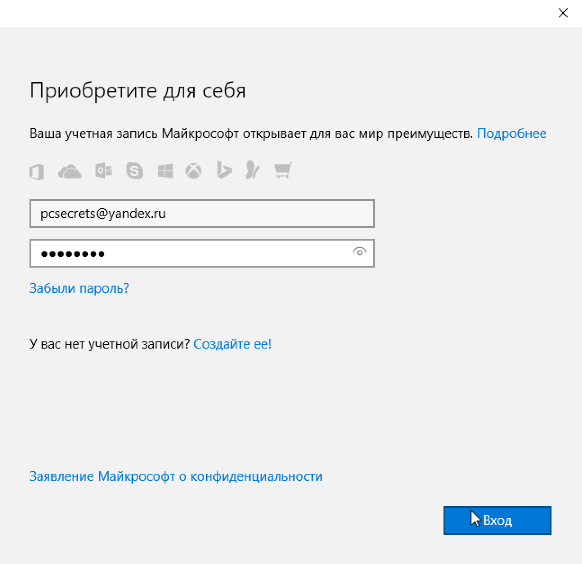
Task: Focus the password input field
Action: (x=202, y=253)
